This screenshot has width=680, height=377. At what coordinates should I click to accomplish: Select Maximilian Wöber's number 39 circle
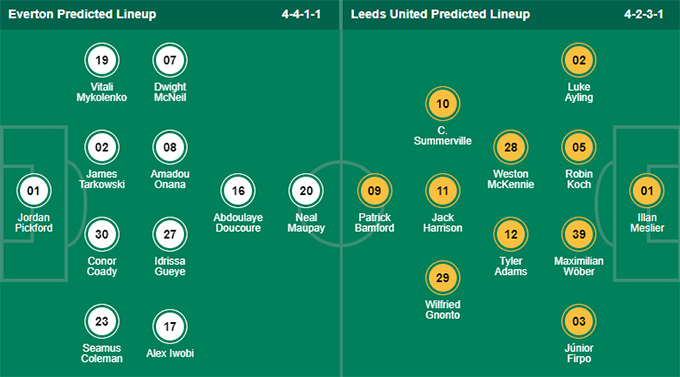coord(579,234)
